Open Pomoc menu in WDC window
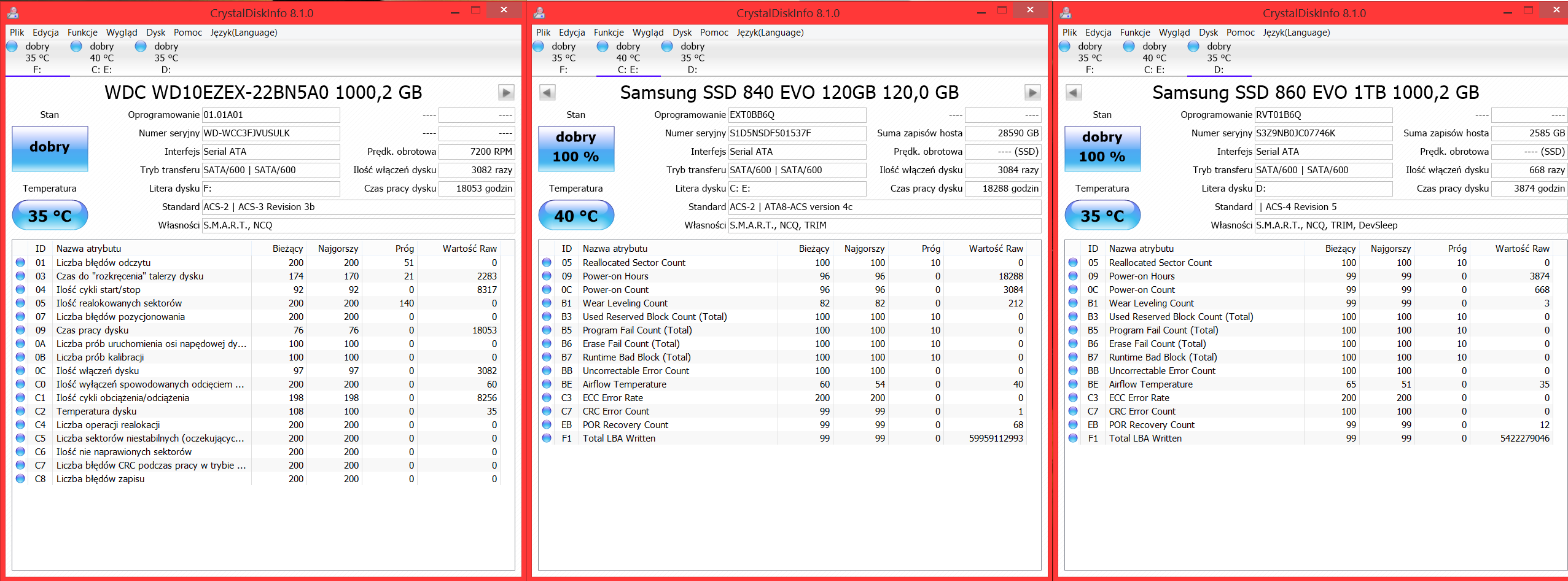The height and width of the screenshot is (581, 1568). click(x=188, y=33)
